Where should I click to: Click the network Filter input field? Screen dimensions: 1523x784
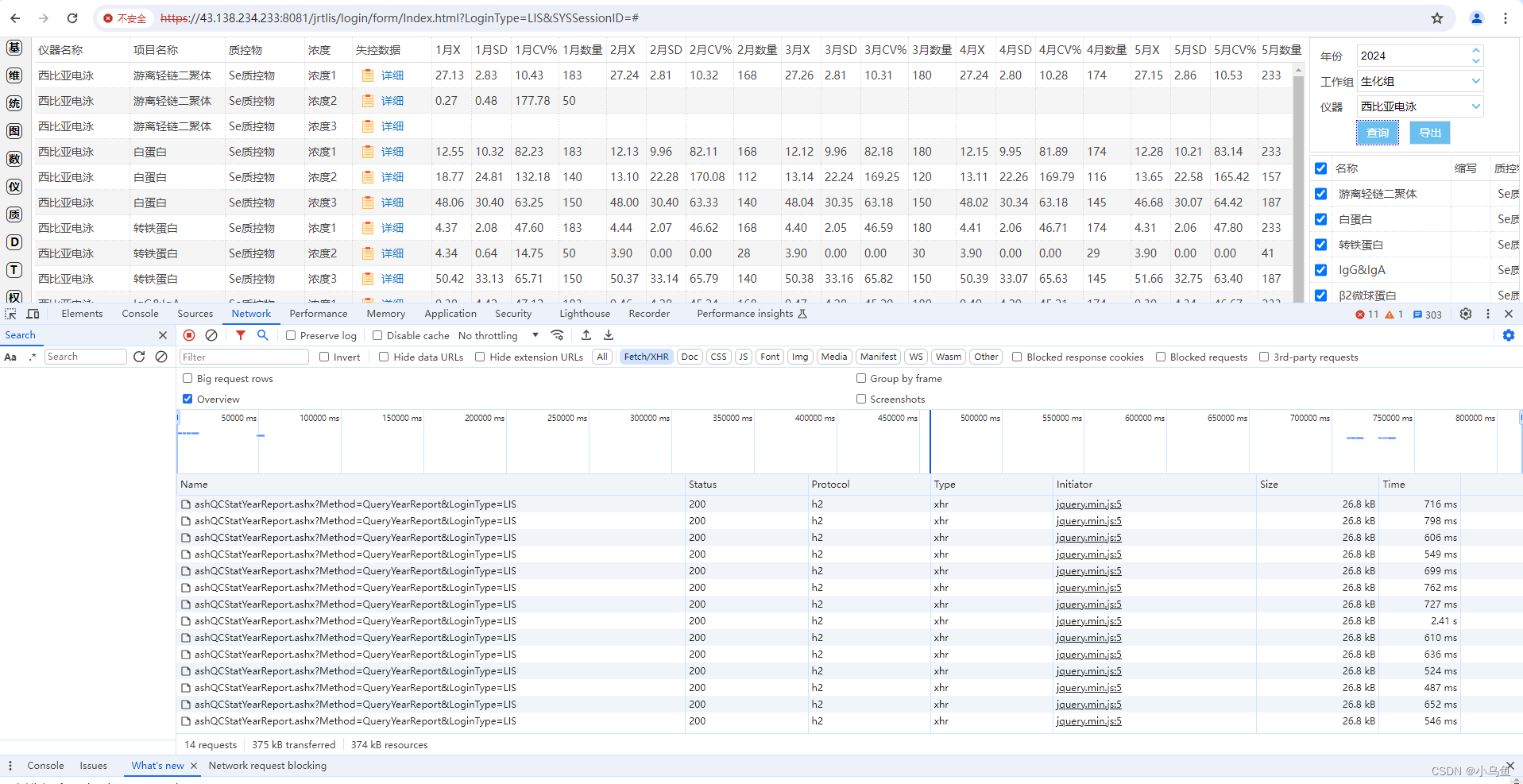(245, 357)
